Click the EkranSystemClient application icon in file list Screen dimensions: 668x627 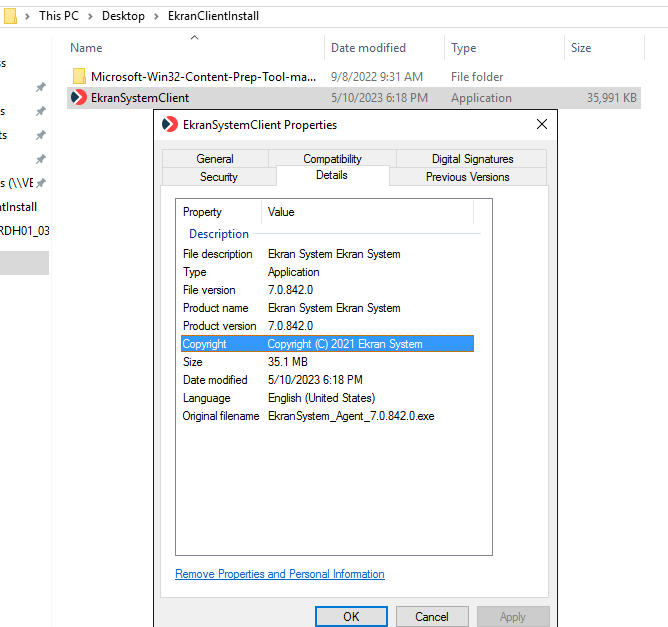(79, 98)
